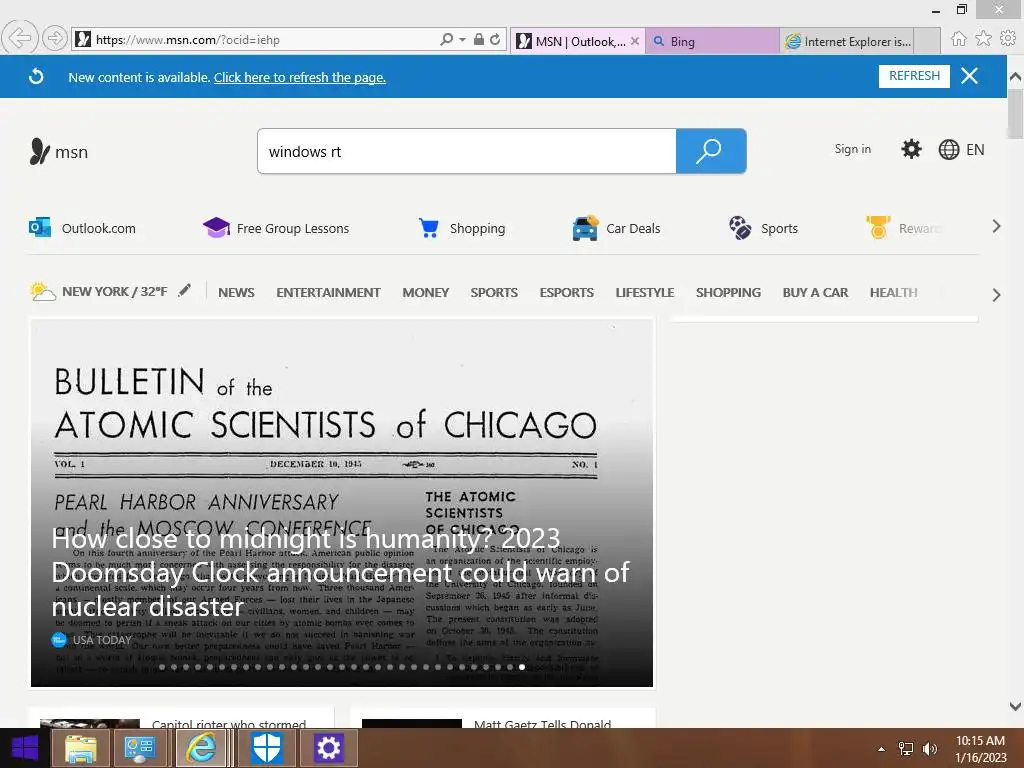Open the Control Panel taskbar icon
This screenshot has height=768, width=1024.
coord(139,748)
